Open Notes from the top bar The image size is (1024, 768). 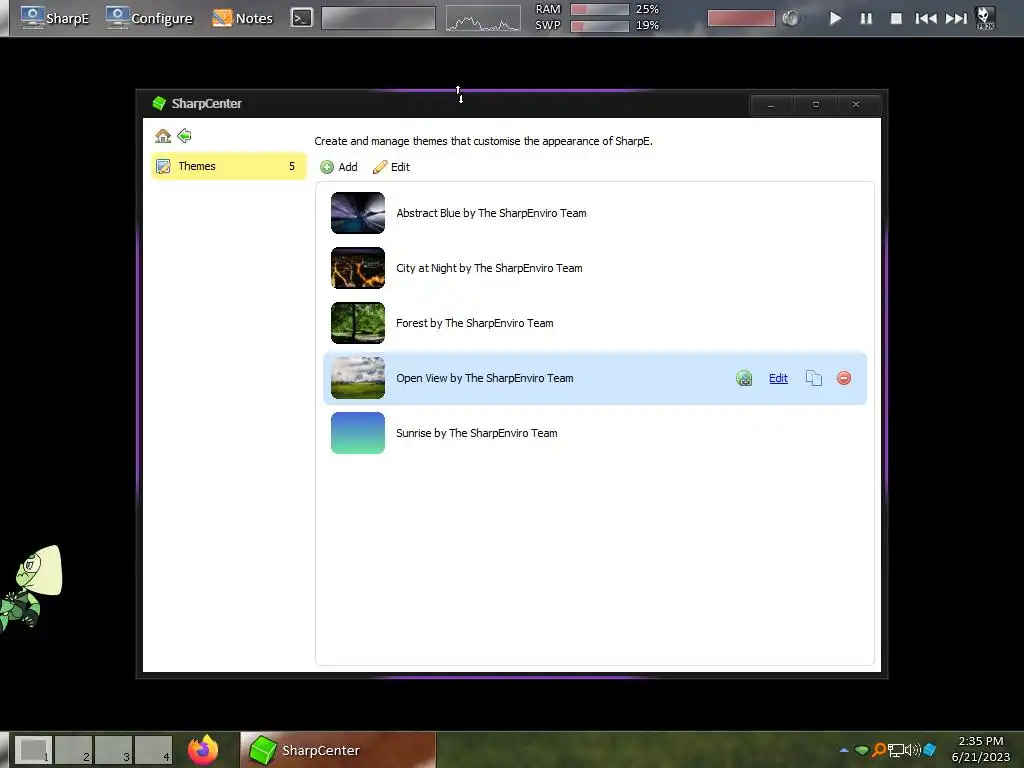pos(242,18)
